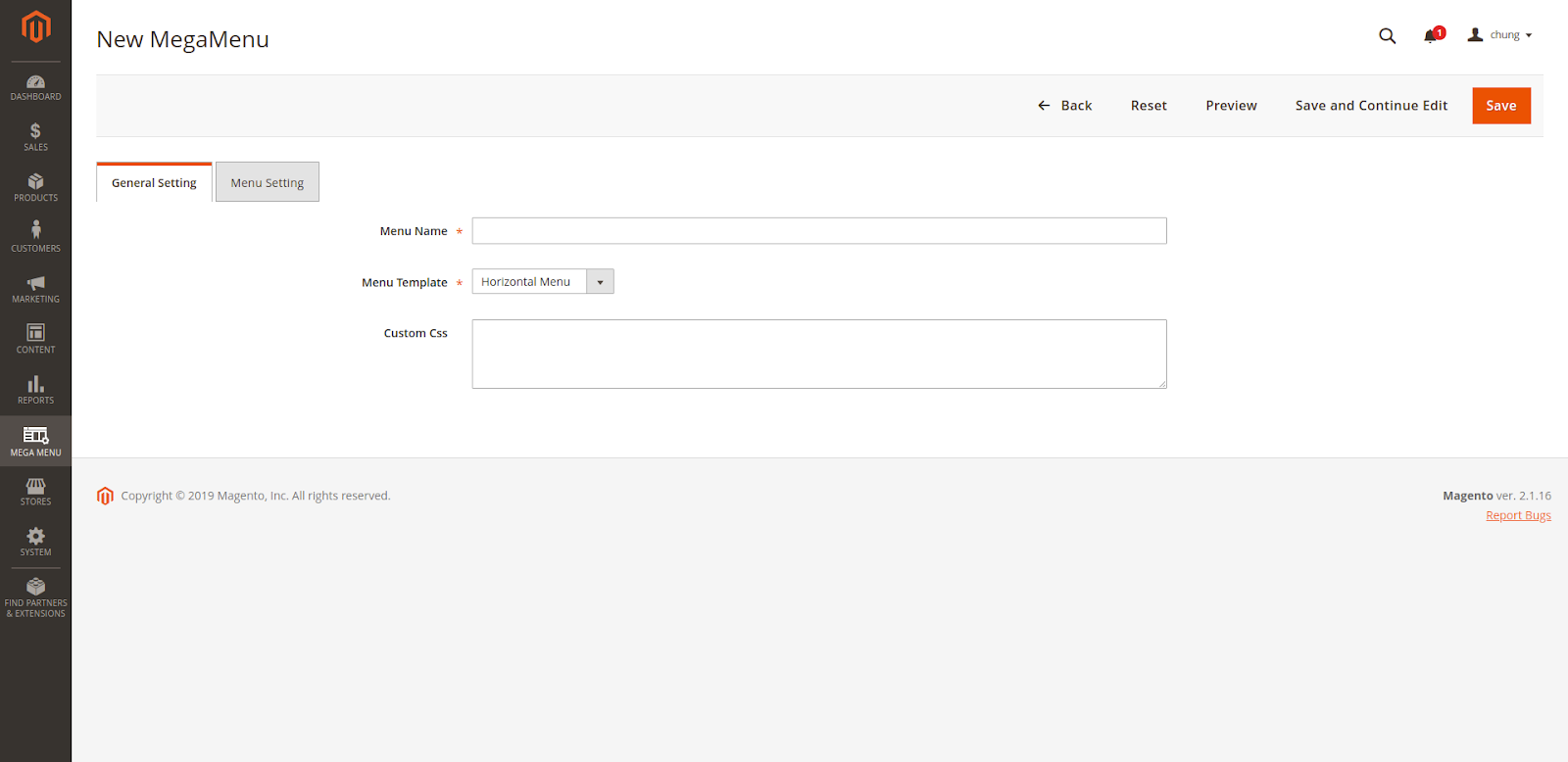Image resolution: width=1568 pixels, height=762 pixels.
Task: Open Find Partners & Extensions
Action: tap(35, 597)
